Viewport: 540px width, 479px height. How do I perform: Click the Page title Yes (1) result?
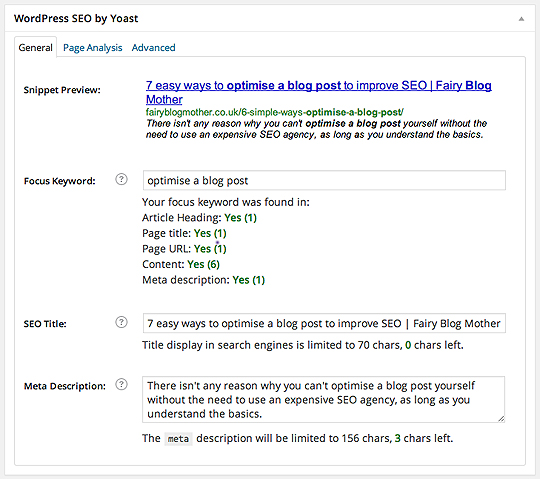210,233
